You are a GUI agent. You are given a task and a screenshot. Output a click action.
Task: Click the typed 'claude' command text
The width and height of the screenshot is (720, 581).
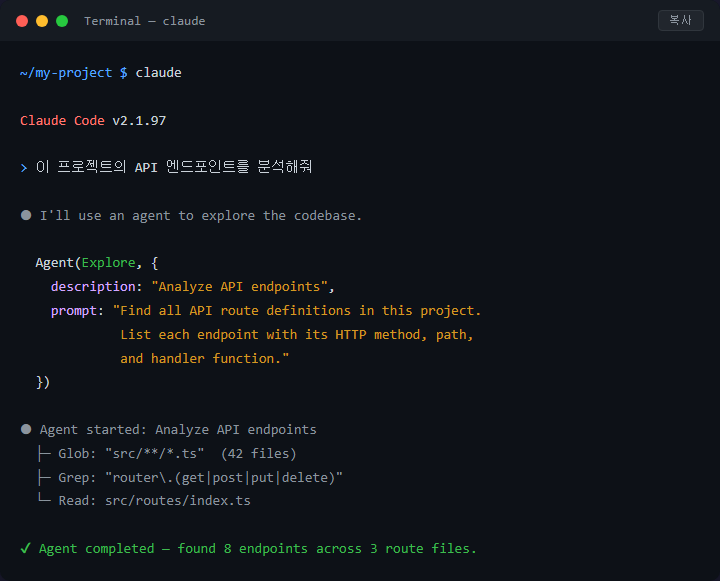pyautogui.click(x=158, y=73)
